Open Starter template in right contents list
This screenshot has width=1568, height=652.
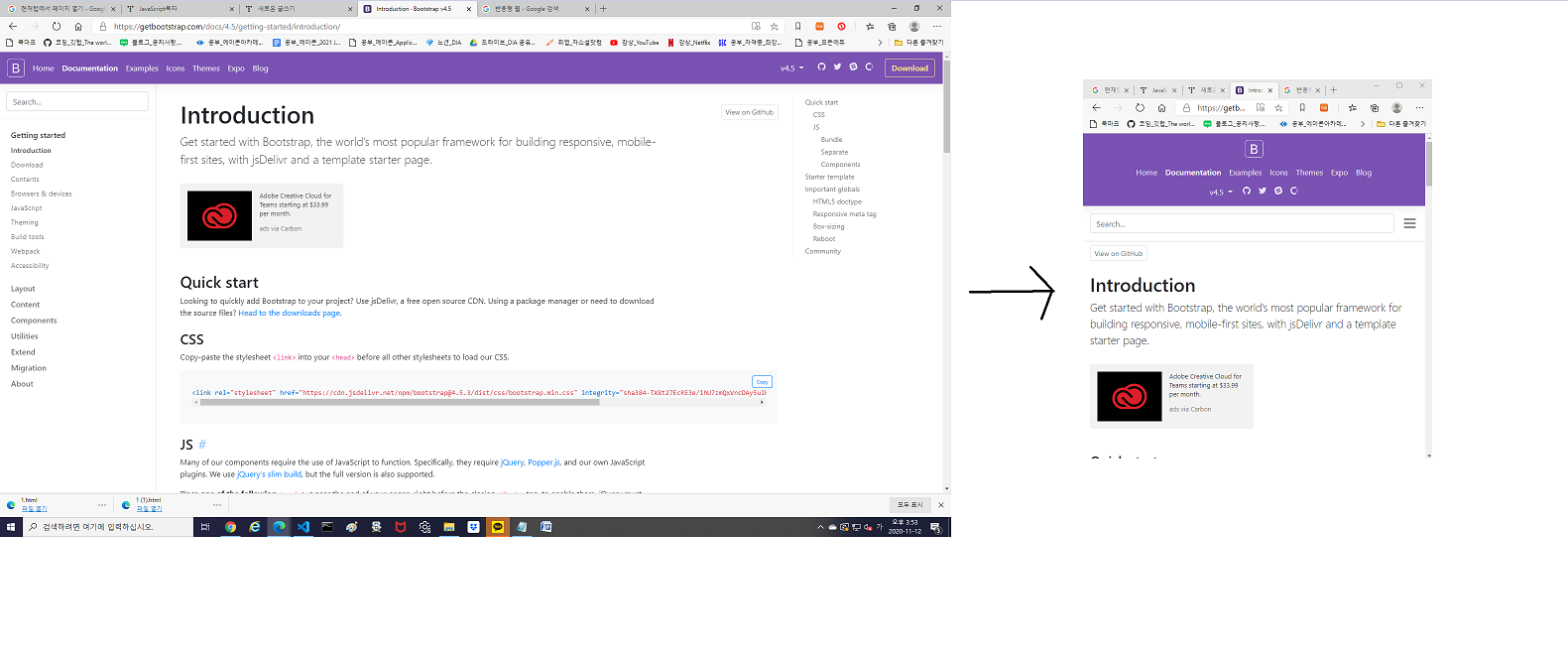pyautogui.click(x=829, y=177)
